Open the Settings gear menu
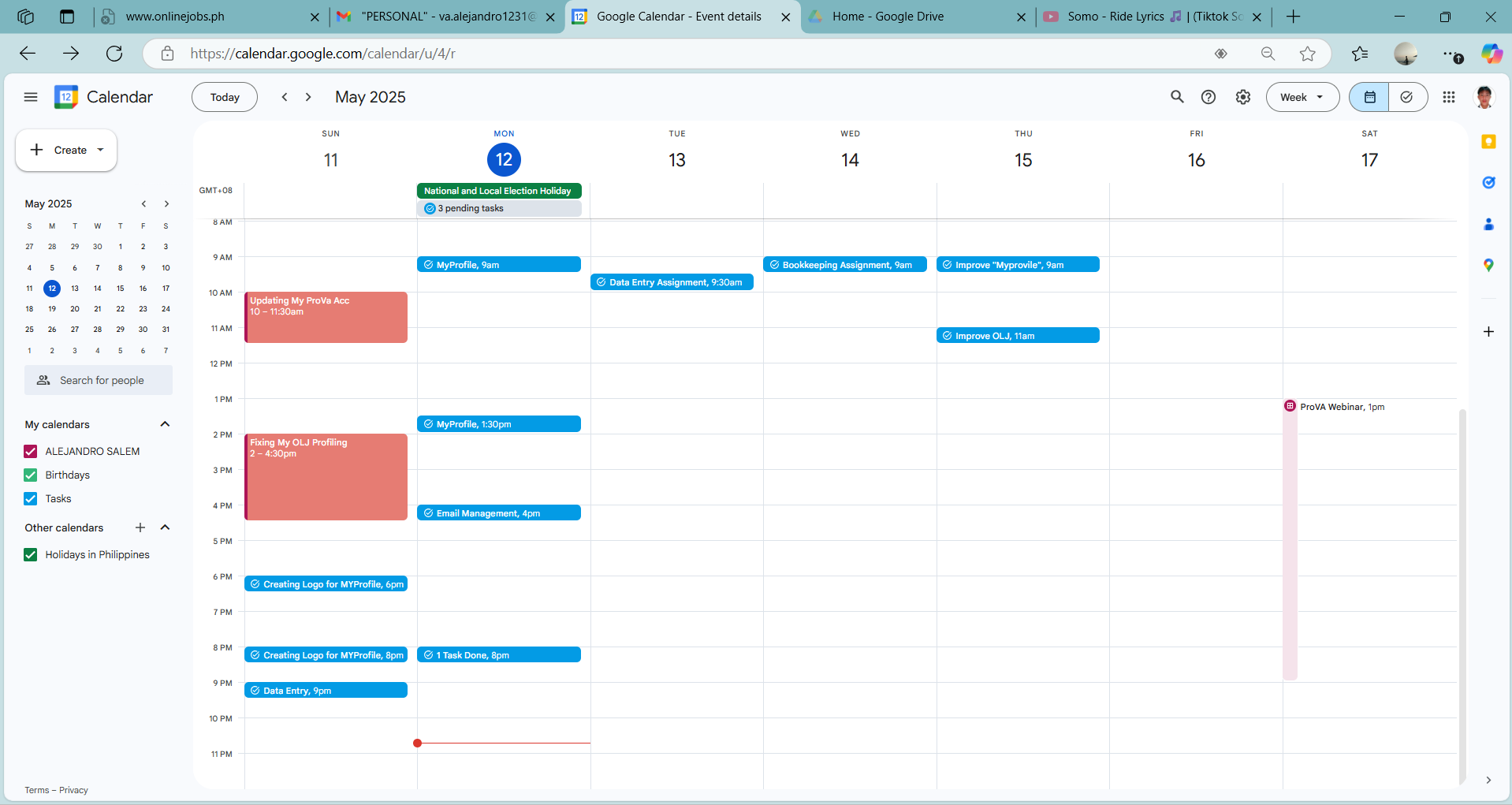The width and height of the screenshot is (1512, 805). (x=1243, y=97)
